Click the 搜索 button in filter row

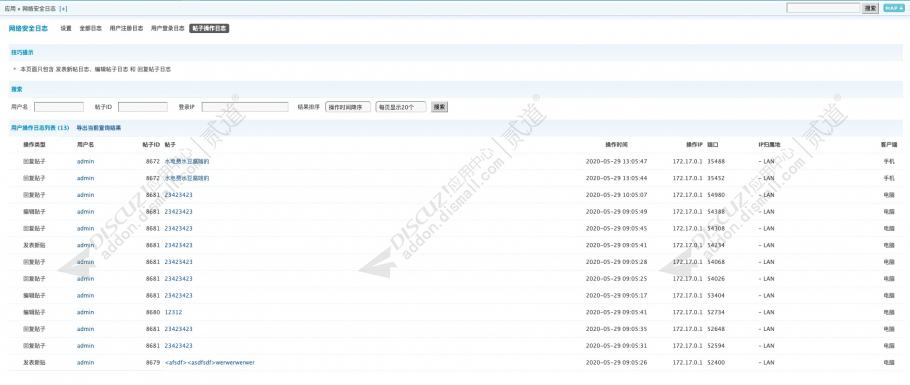[x=439, y=107]
